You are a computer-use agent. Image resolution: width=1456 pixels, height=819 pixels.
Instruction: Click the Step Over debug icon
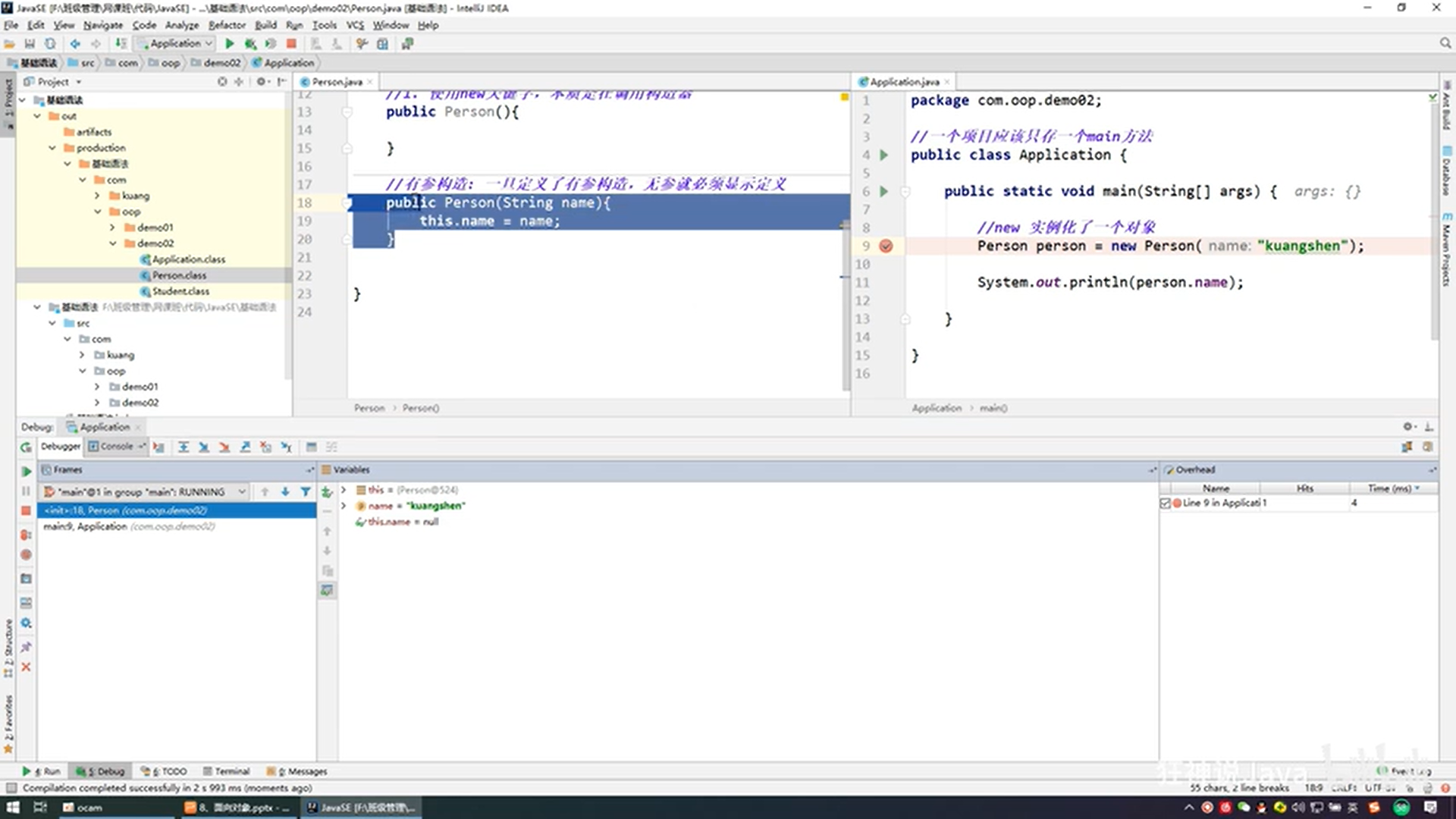pyautogui.click(x=184, y=447)
